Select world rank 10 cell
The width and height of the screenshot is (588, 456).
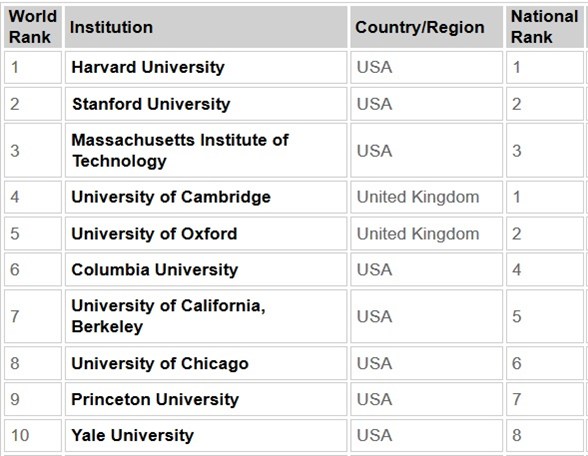33,435
